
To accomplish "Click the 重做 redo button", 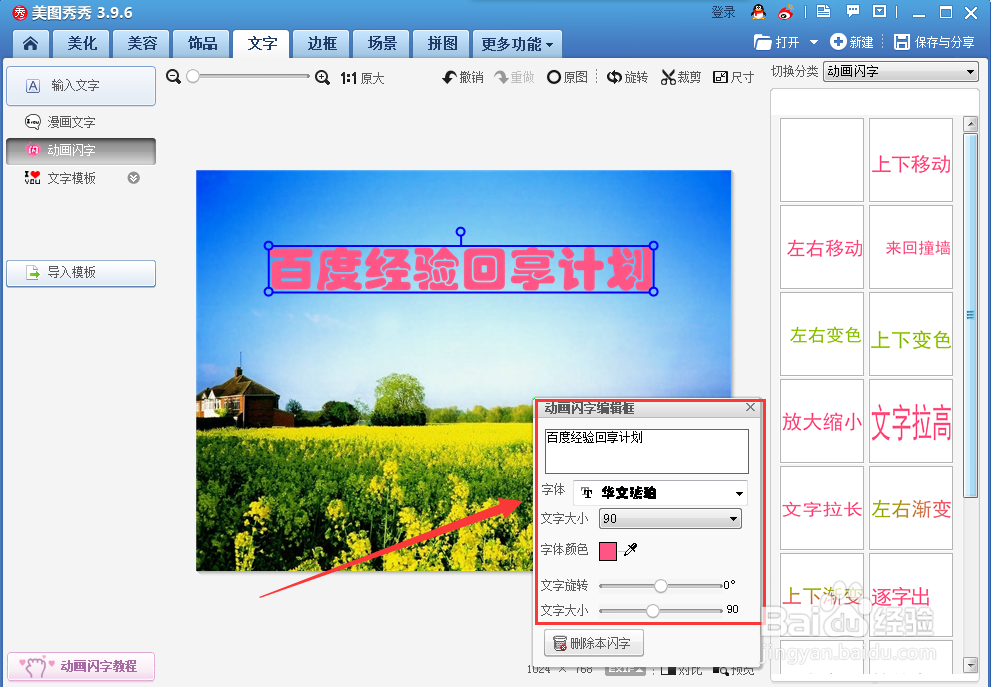I will tap(514, 77).
